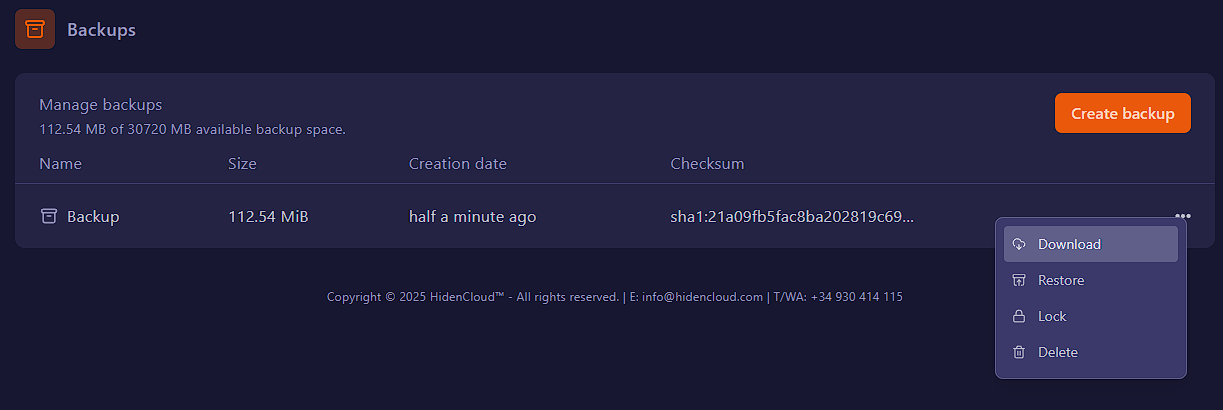The width and height of the screenshot is (1223, 410).
Task: Select the sha1 checksum value of the backup
Action: point(791,216)
